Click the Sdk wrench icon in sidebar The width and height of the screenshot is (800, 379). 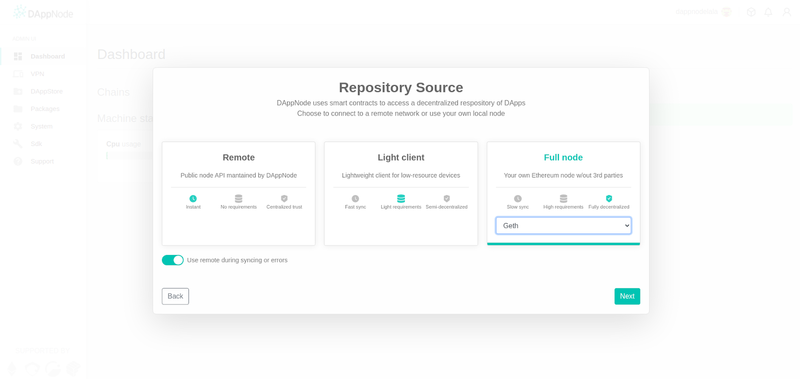(18, 144)
